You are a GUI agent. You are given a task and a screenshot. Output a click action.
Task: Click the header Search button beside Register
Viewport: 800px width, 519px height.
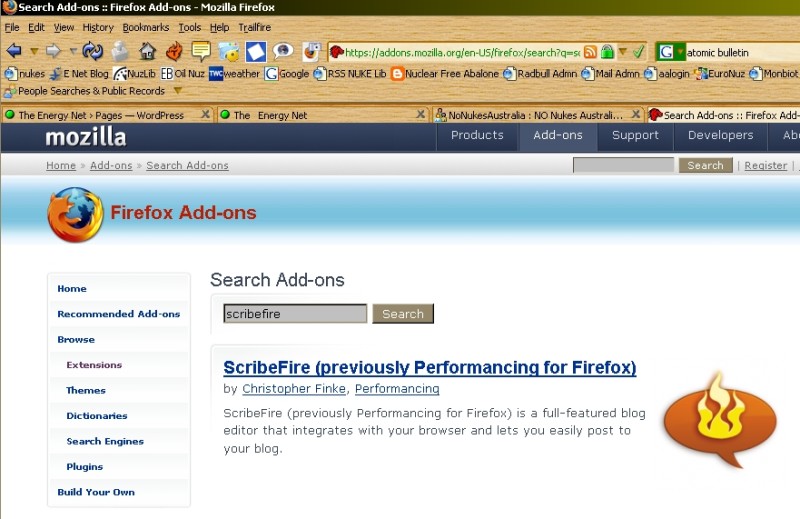(x=705, y=165)
